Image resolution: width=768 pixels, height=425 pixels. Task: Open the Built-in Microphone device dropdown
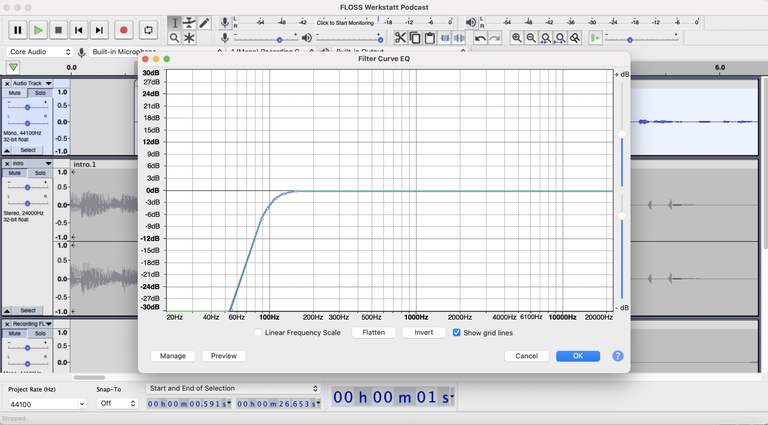[157, 52]
